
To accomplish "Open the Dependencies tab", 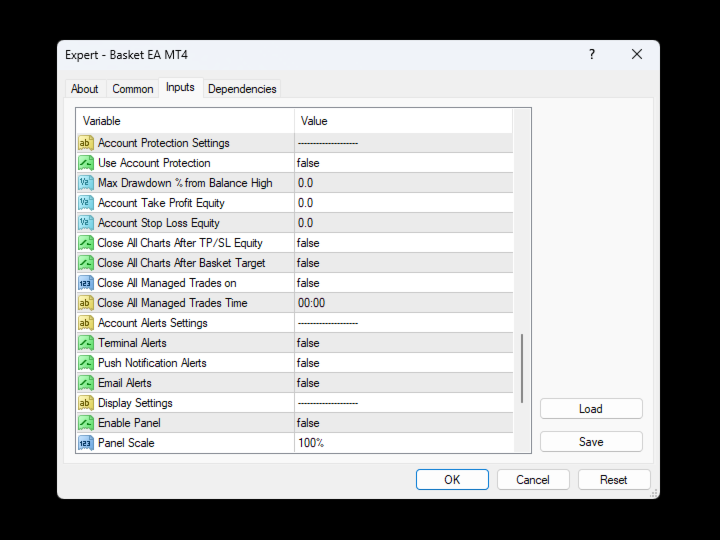I will pos(242,89).
